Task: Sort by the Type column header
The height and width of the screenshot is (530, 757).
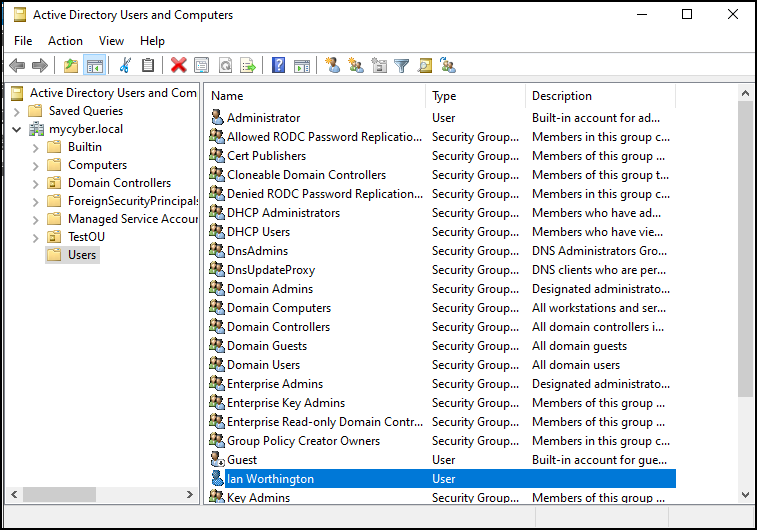Action: click(x=476, y=96)
